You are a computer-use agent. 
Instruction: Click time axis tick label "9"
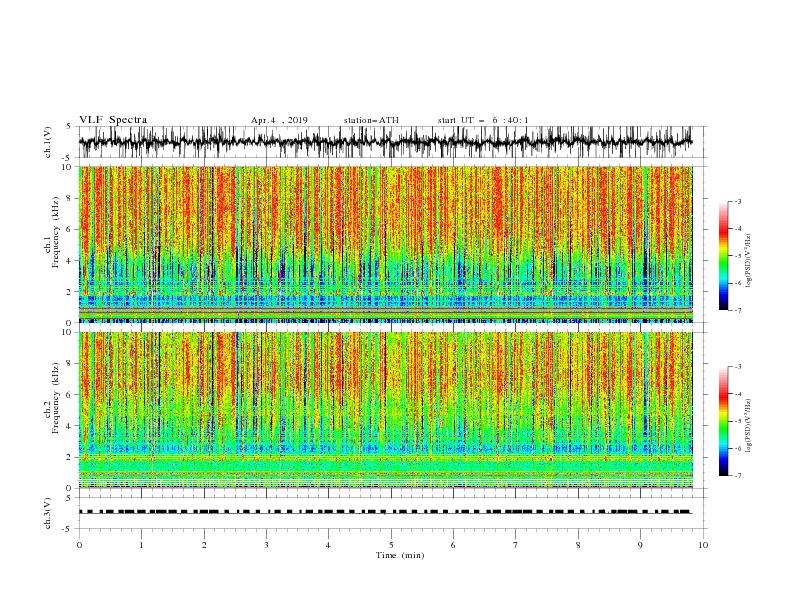tap(640, 545)
